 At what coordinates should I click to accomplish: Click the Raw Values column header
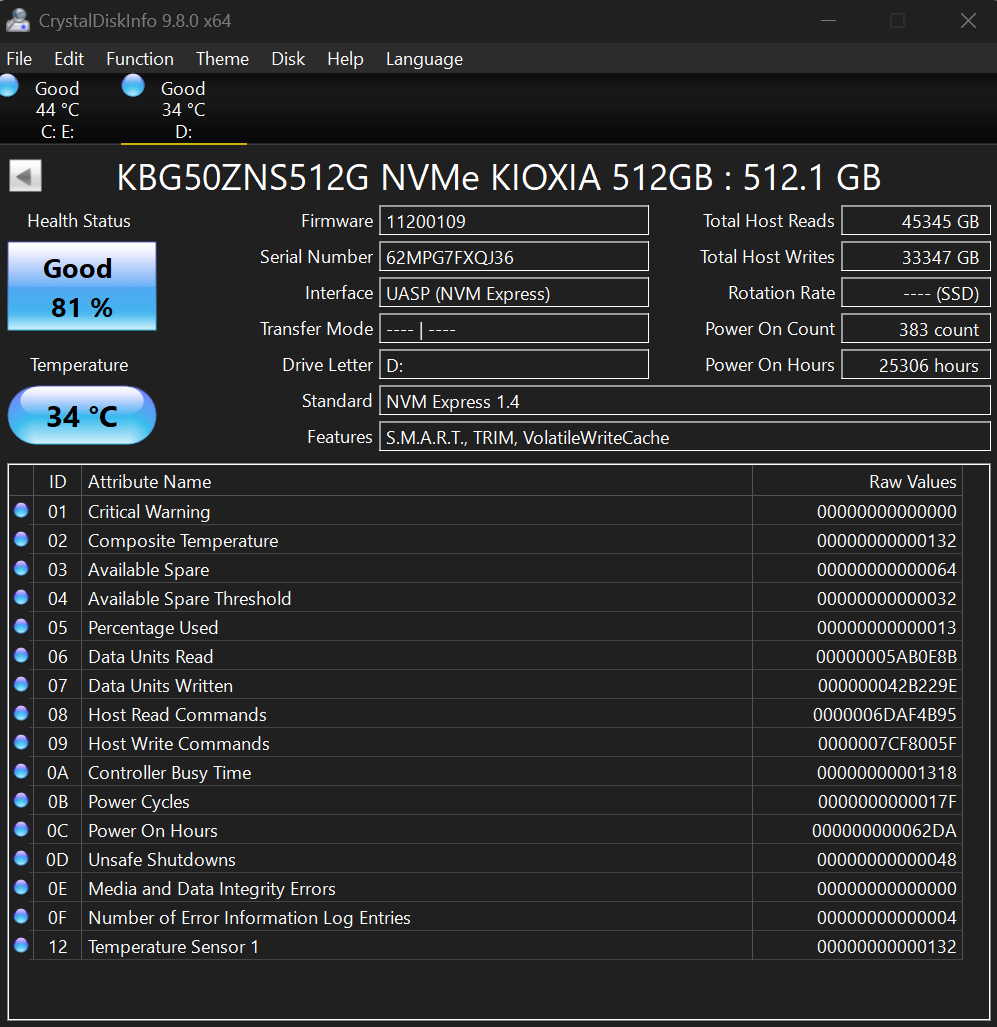[x=857, y=481]
